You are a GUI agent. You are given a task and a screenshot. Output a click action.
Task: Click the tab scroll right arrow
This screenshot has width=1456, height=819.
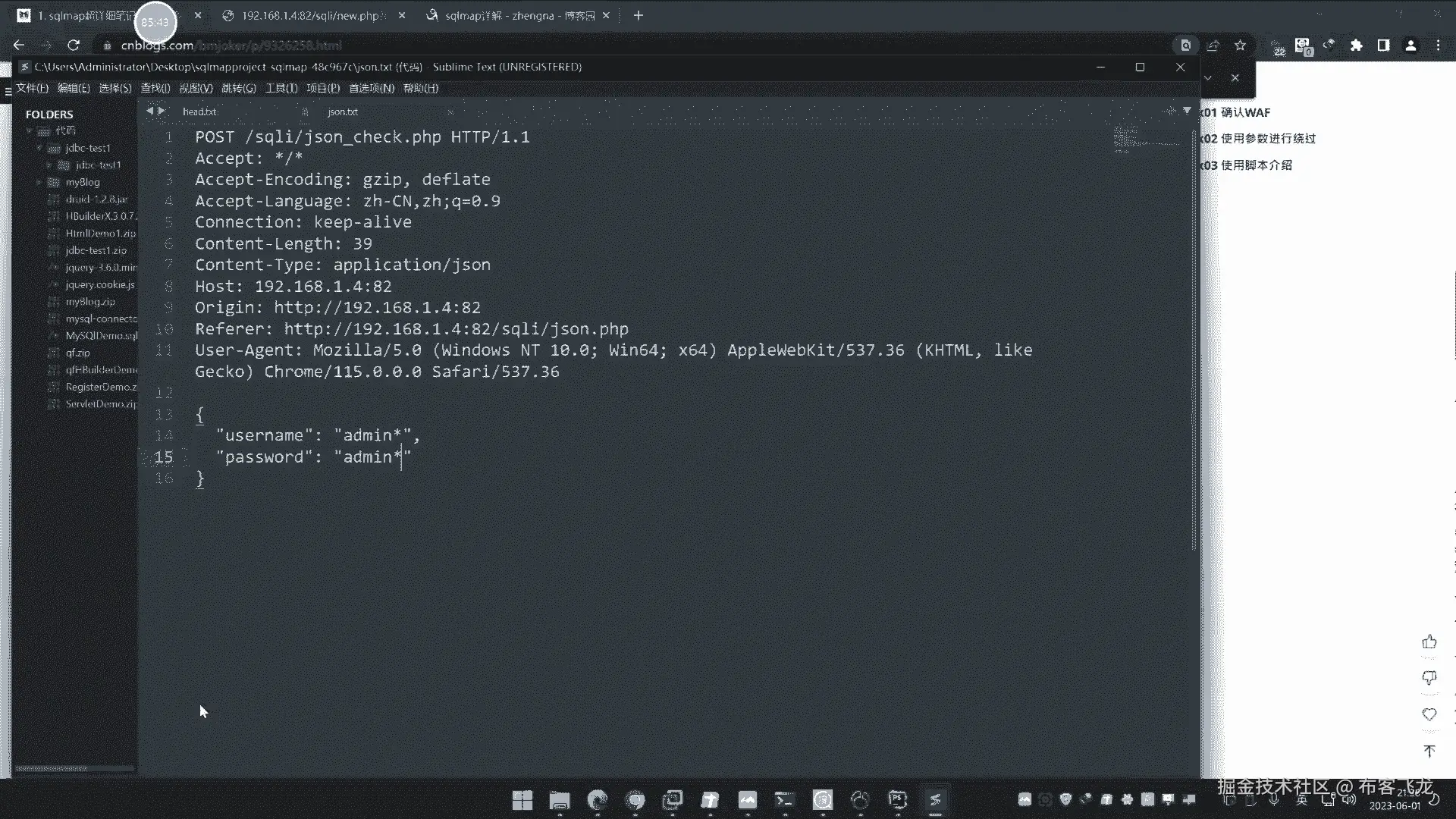161,111
